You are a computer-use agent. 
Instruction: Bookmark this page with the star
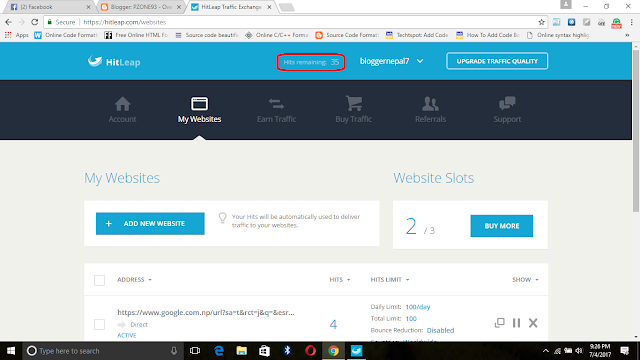[x=541, y=22]
